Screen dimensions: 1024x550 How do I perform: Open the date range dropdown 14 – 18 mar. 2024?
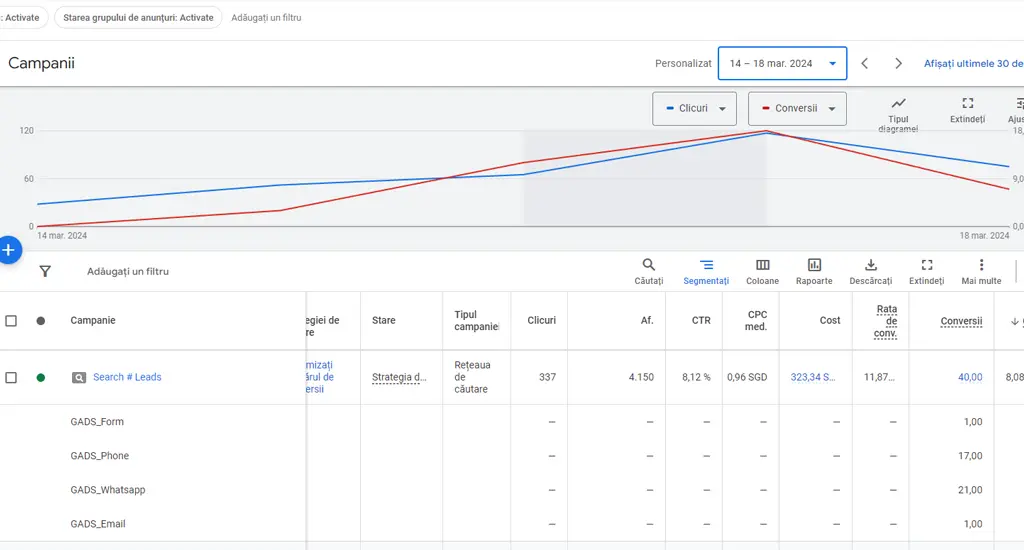tap(782, 63)
